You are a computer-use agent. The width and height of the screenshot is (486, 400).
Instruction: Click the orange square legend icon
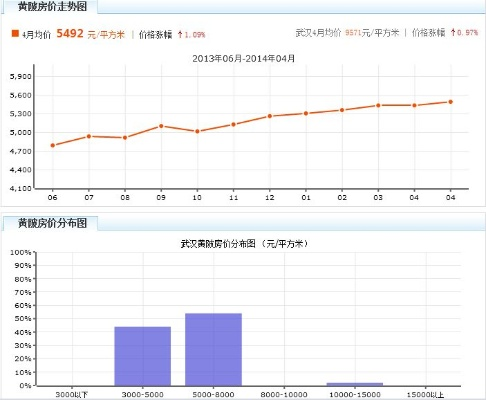(15, 33)
